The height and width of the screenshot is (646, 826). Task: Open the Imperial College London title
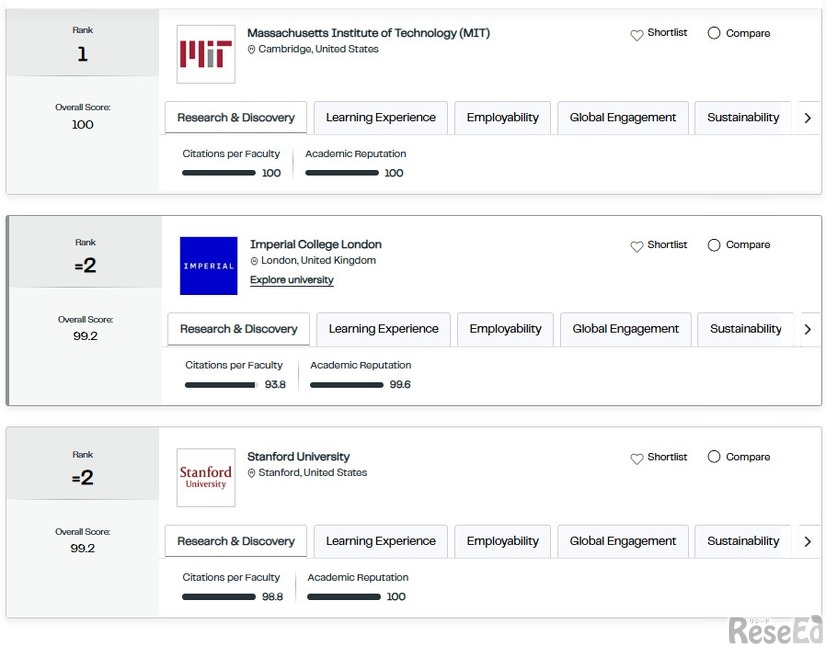[x=316, y=244]
